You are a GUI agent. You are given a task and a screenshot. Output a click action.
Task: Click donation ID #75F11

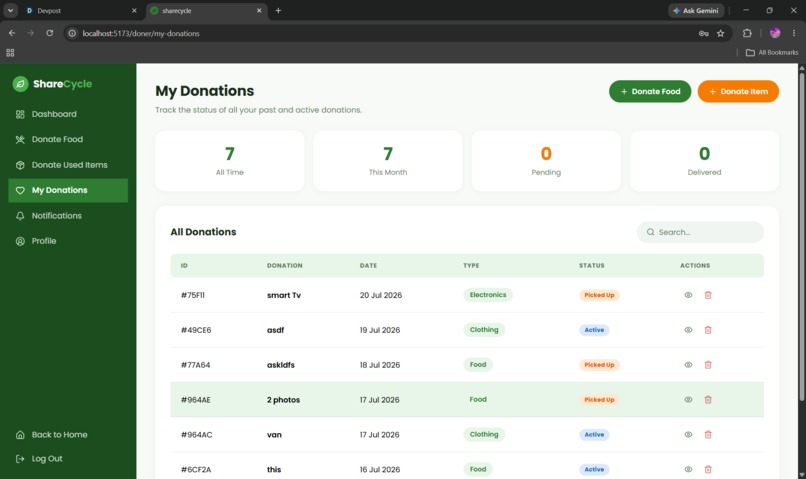pyautogui.click(x=193, y=295)
